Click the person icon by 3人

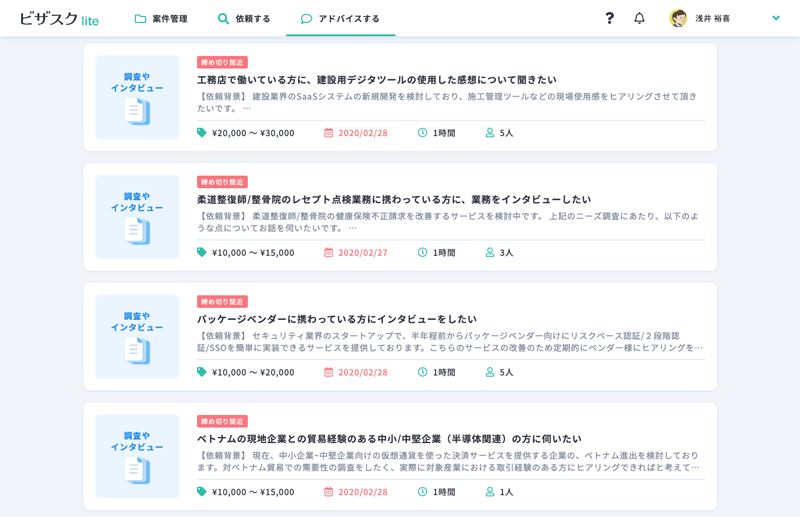(490, 252)
